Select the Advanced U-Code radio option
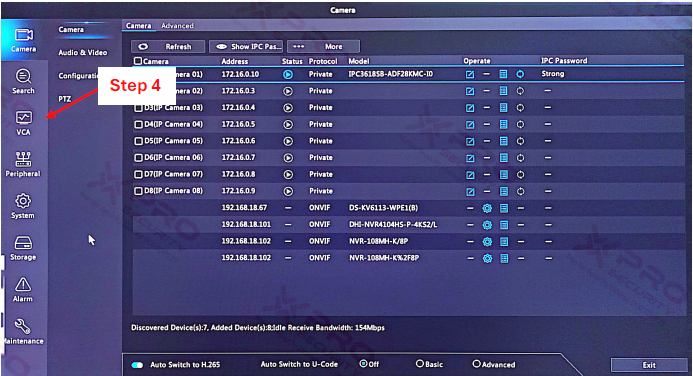693x376 pixels. 476,364
